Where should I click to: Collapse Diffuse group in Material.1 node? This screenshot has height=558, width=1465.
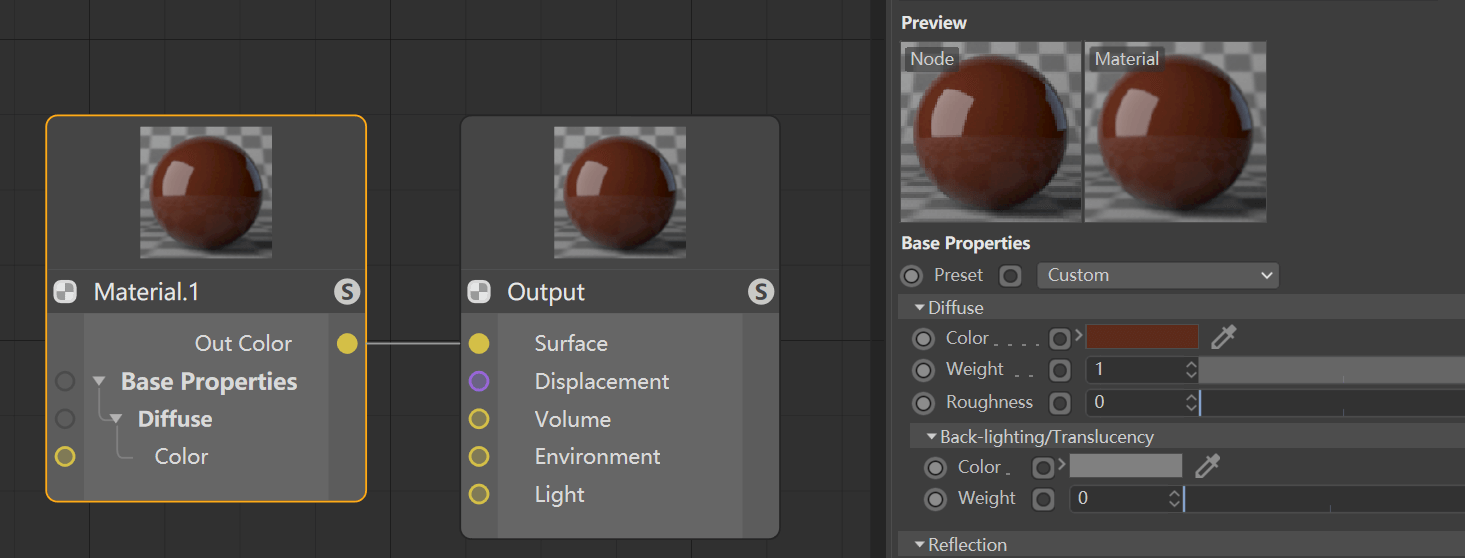click(x=116, y=419)
